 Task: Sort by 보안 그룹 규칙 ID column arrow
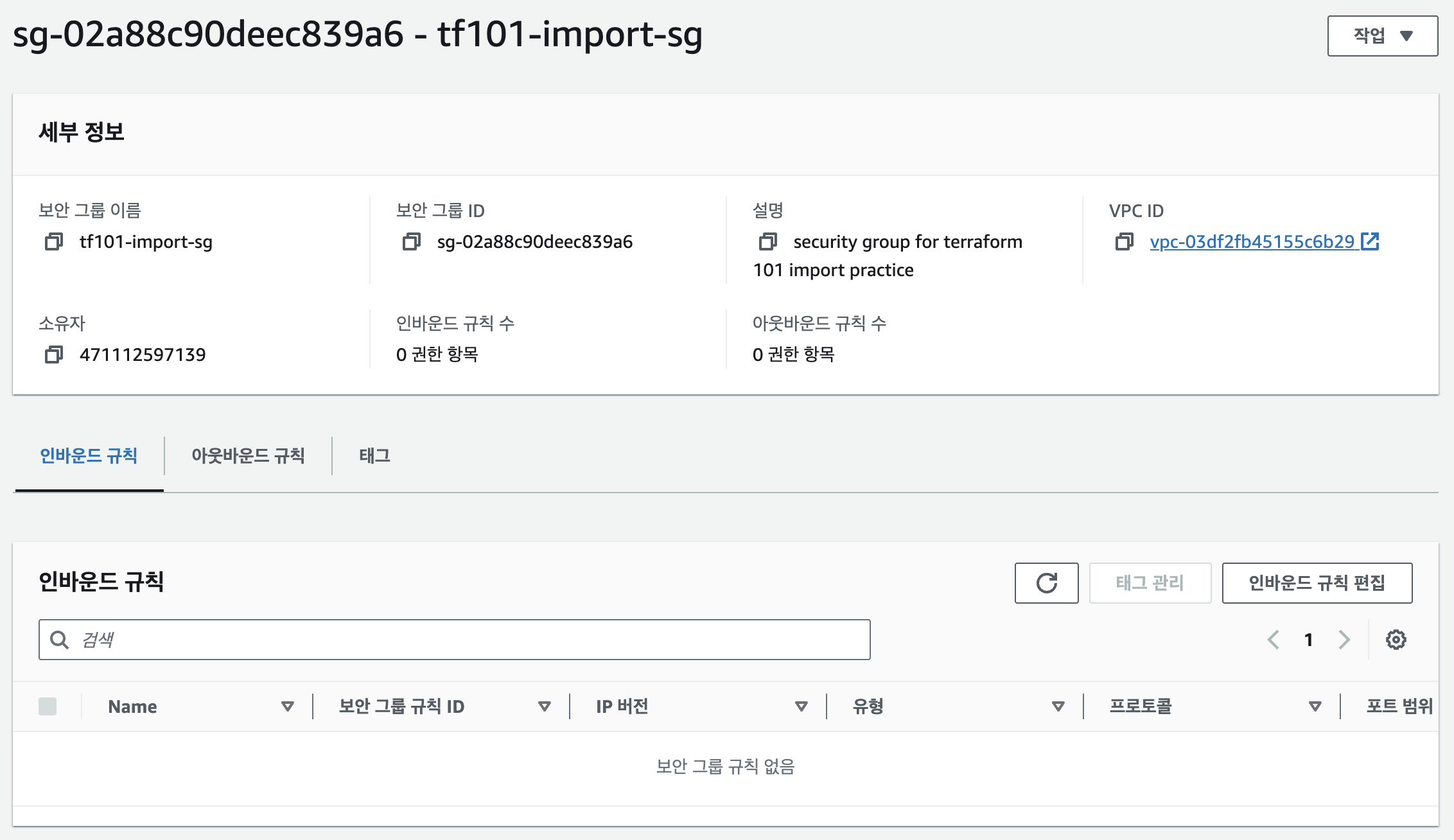tap(545, 706)
